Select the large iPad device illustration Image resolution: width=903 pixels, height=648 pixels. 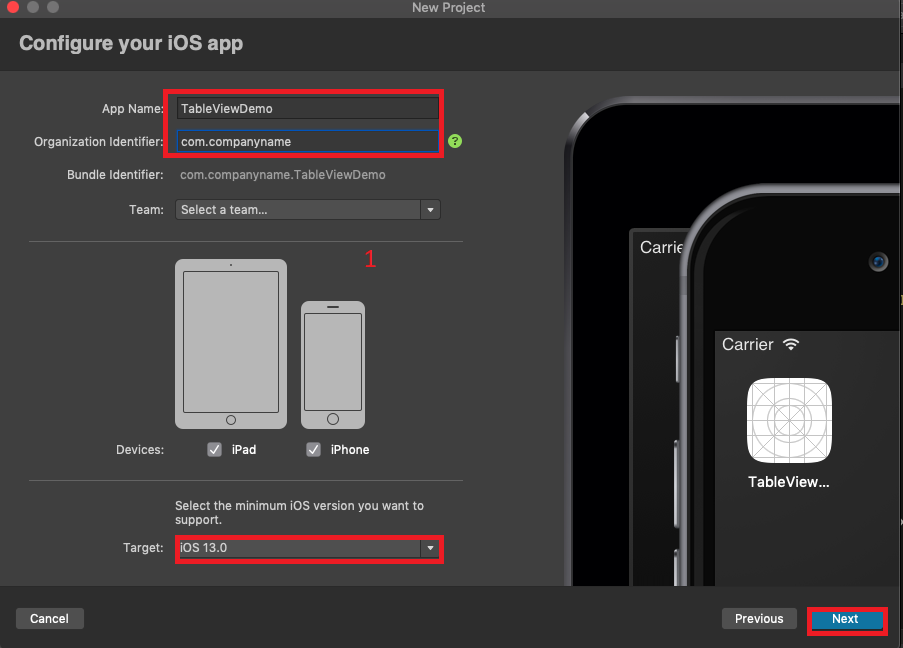coord(230,344)
